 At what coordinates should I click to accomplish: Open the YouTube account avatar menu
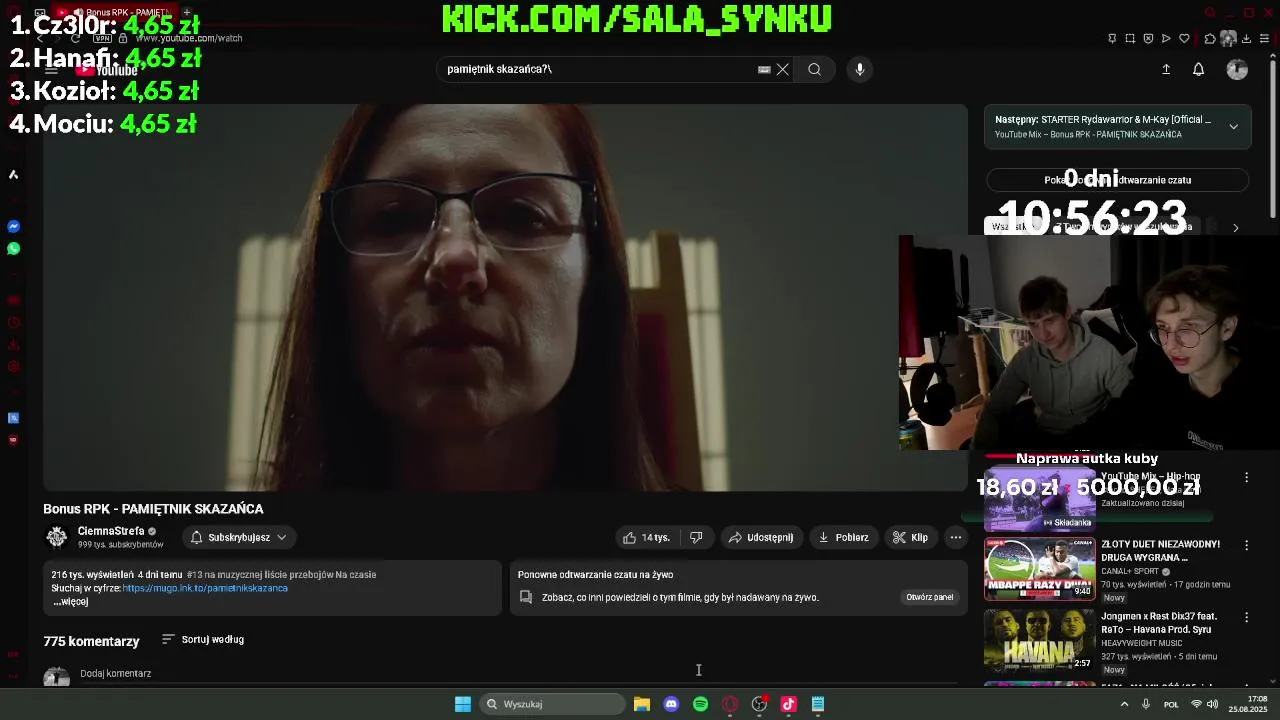(1237, 69)
